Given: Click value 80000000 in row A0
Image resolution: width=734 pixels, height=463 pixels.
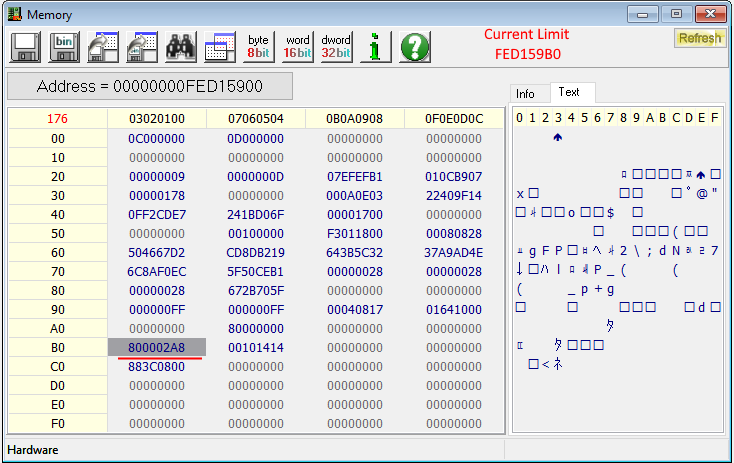Looking at the screenshot, I should (x=256, y=329).
